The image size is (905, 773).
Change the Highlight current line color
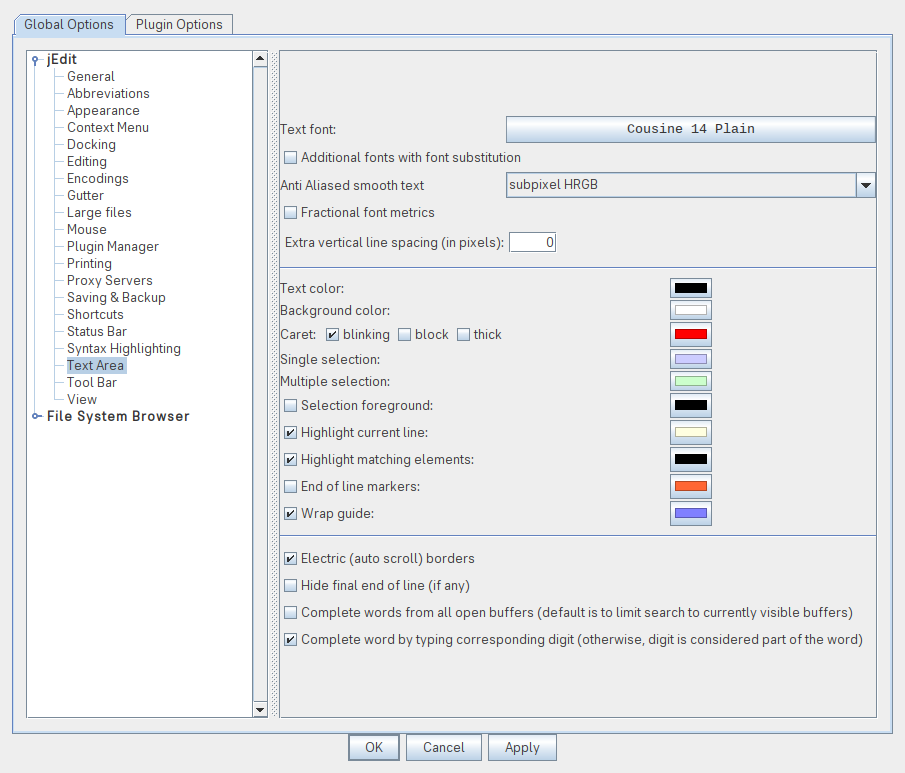690,432
